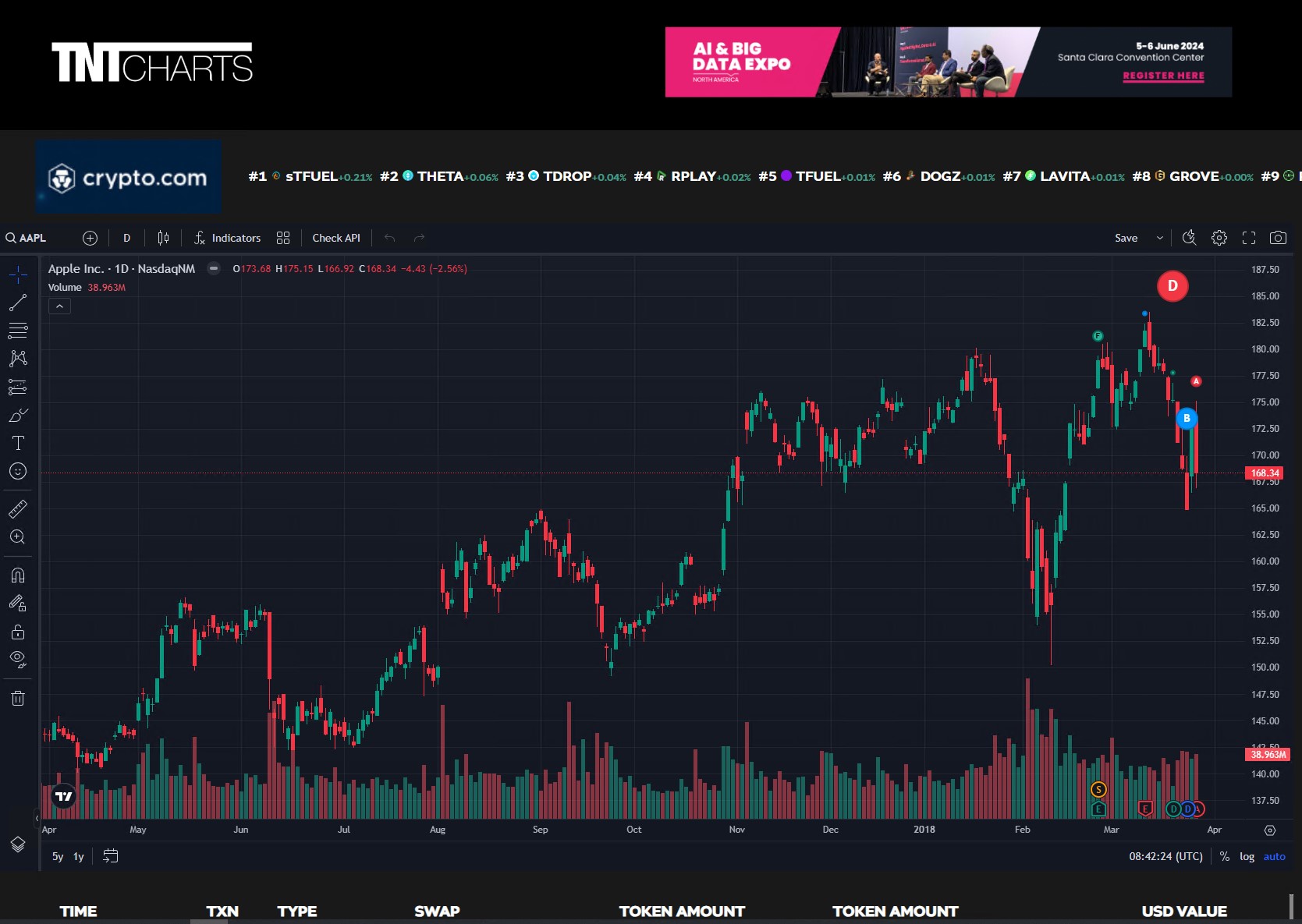The image size is (1302, 924).
Task: Click the blue B marker on chart
Action: (1187, 418)
